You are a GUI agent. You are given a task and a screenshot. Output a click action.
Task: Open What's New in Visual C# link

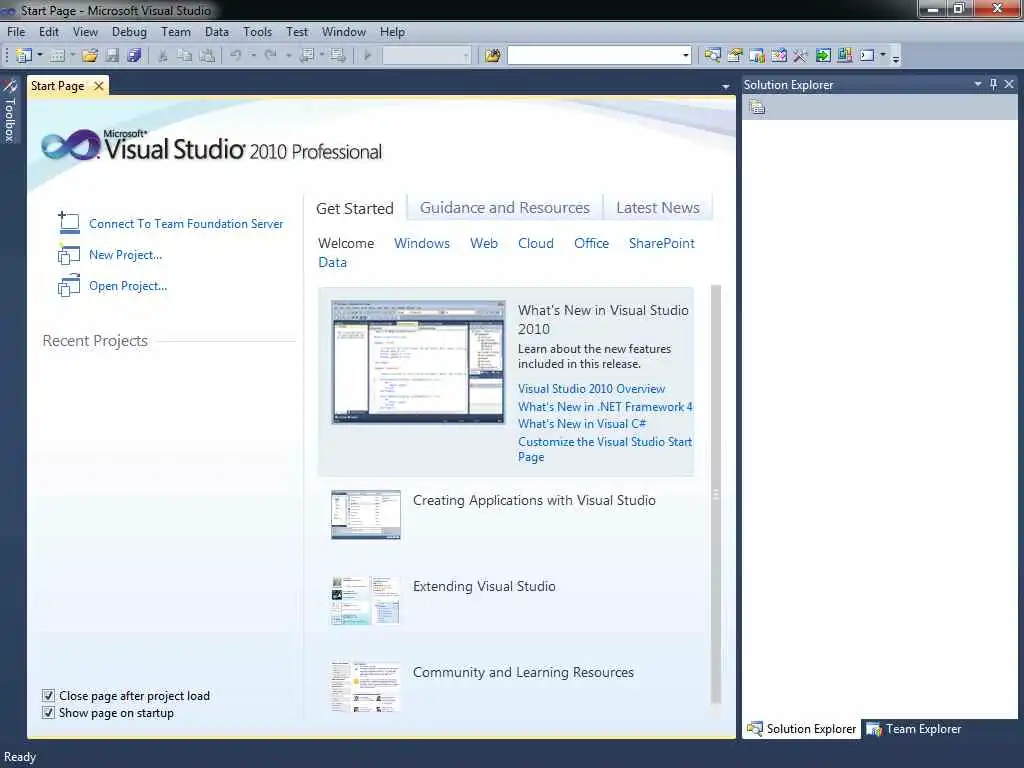582,424
